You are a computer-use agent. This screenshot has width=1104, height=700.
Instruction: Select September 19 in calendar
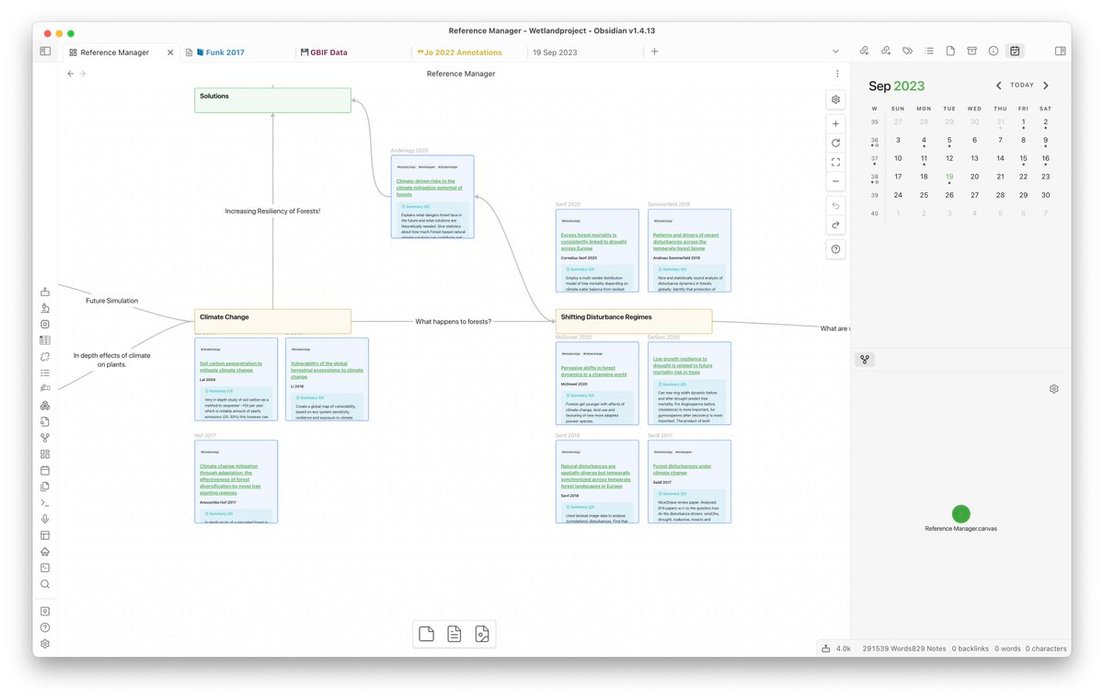tap(949, 177)
